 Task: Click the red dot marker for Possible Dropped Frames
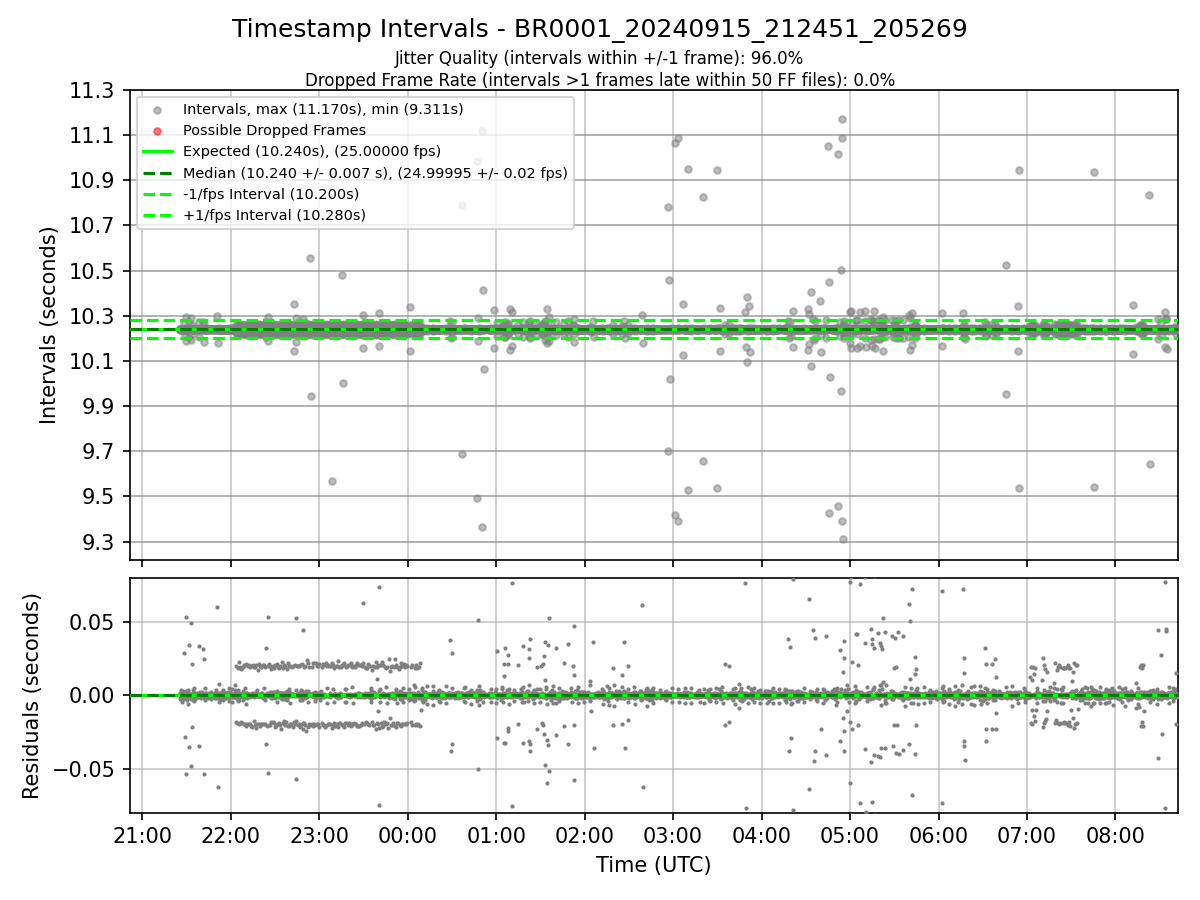157,131
